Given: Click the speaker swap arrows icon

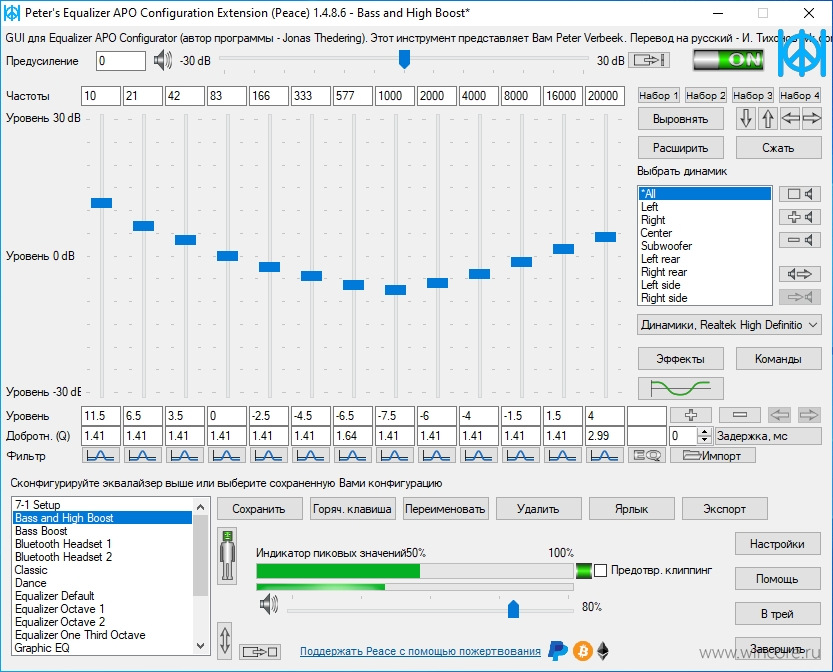Looking at the screenshot, I should 800,274.
